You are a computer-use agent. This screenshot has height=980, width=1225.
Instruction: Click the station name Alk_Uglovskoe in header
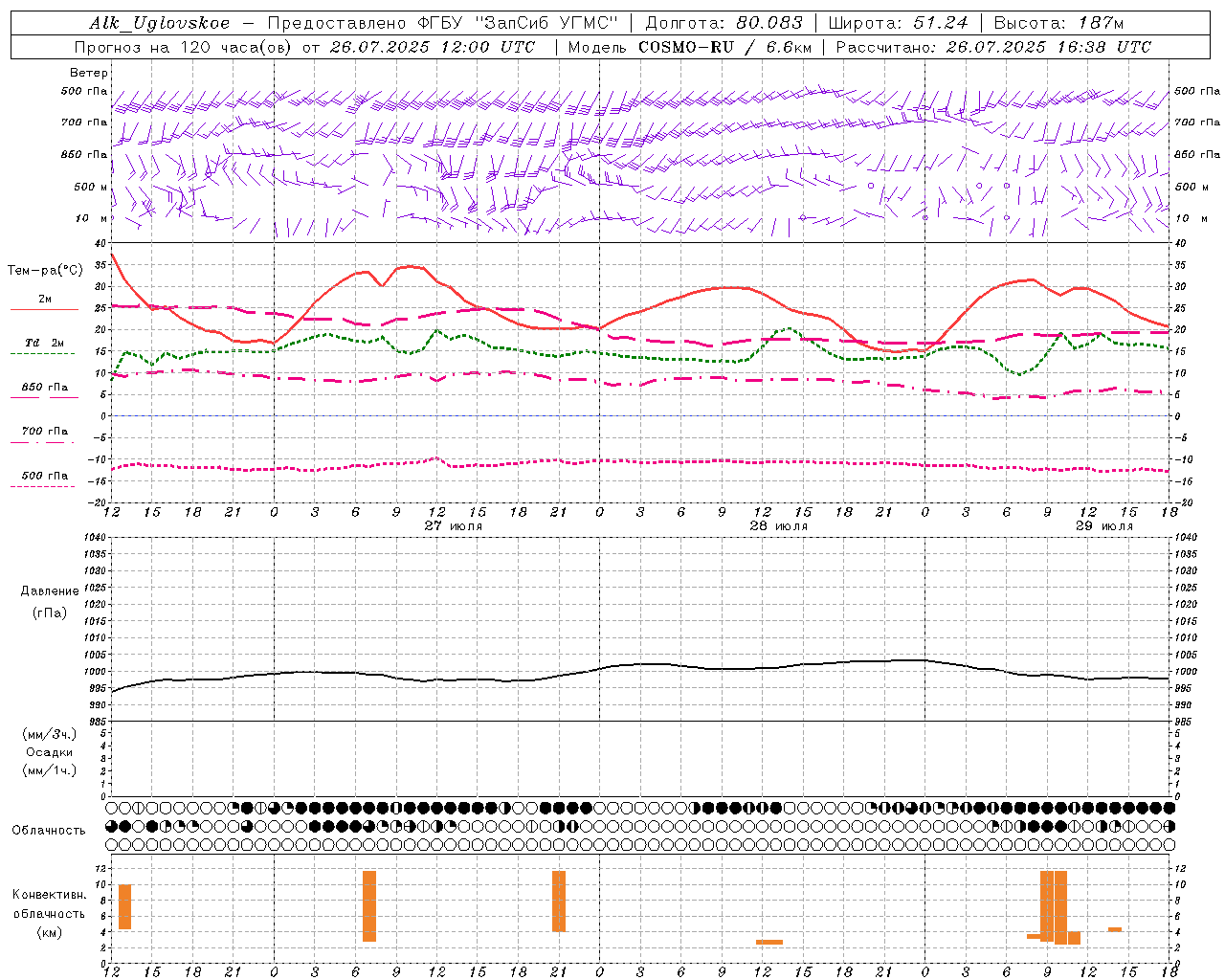tap(160, 23)
